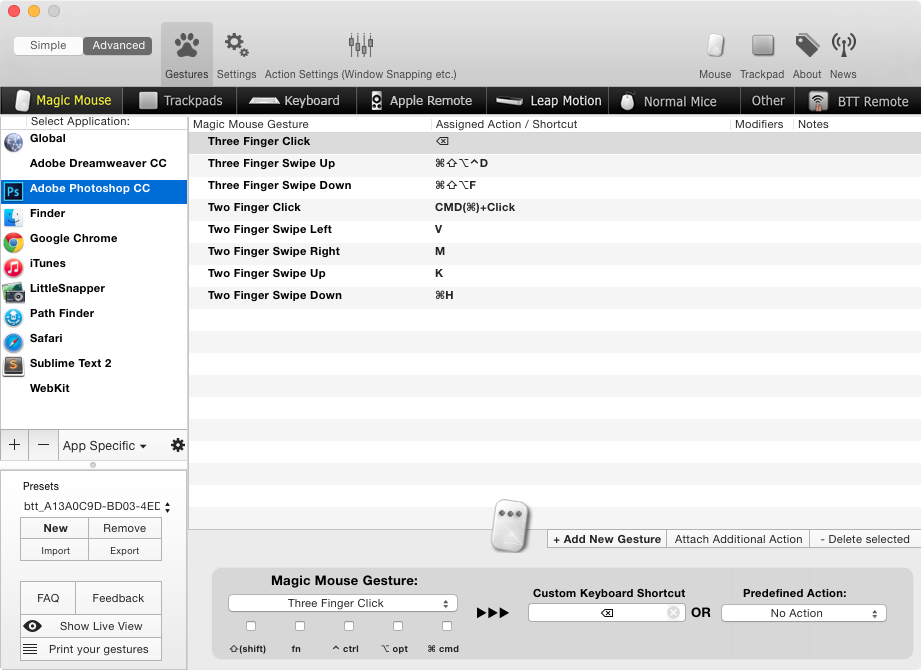This screenshot has width=921, height=670.
Task: Click the Finder face icon
Action: (14, 217)
